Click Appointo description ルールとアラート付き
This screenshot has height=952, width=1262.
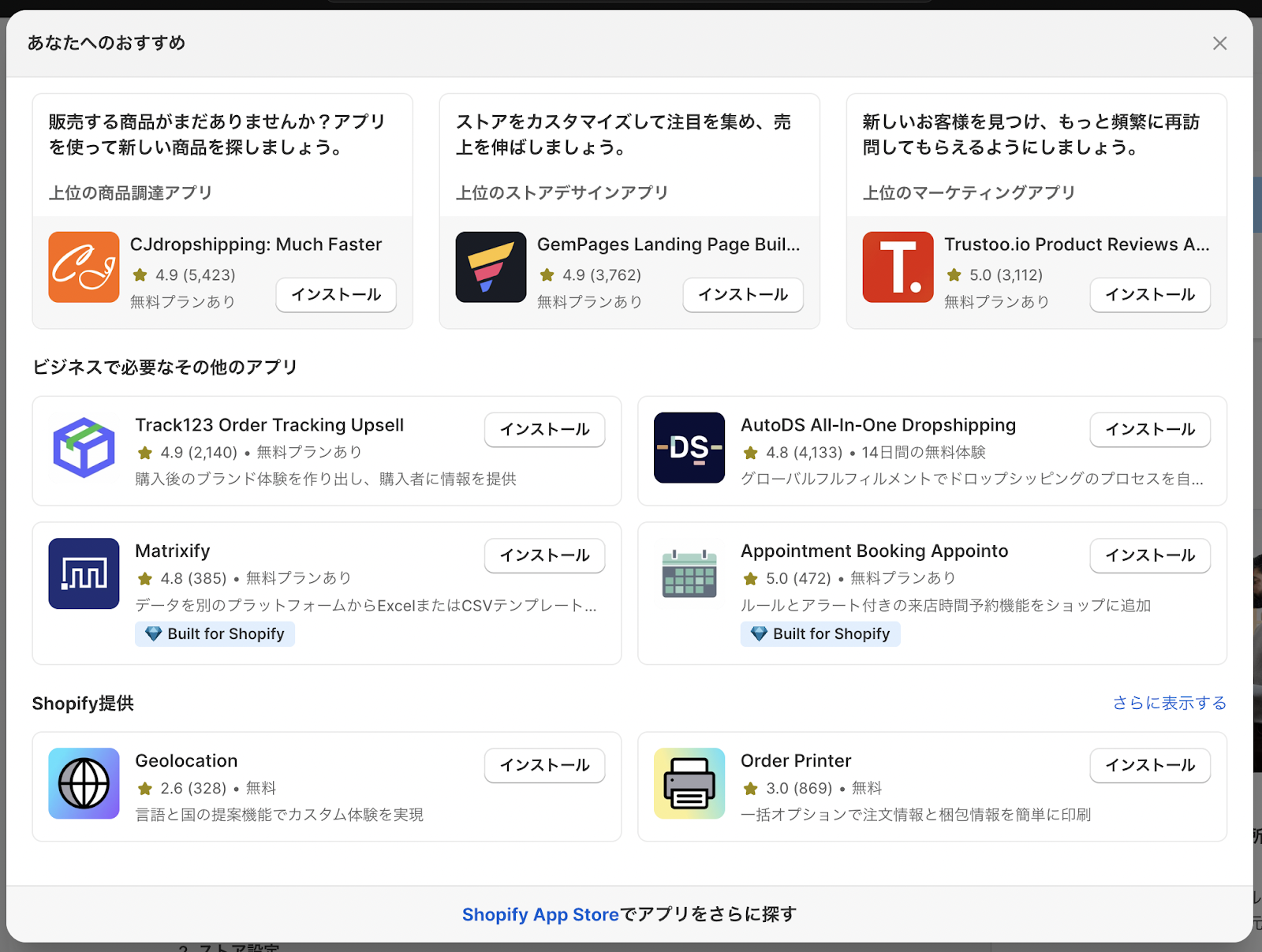[946, 606]
